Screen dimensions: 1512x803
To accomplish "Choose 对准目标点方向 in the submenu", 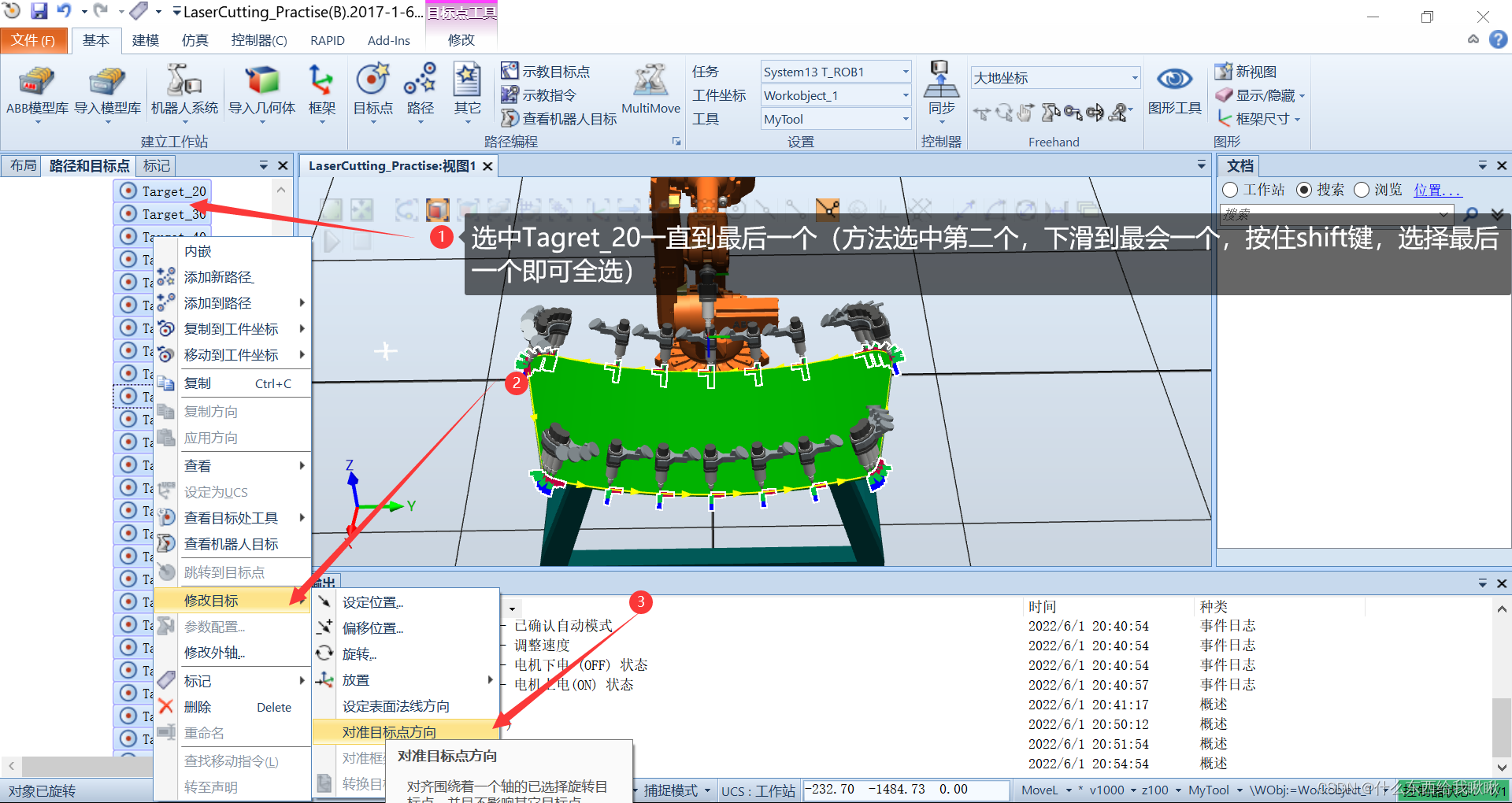I will (406, 732).
